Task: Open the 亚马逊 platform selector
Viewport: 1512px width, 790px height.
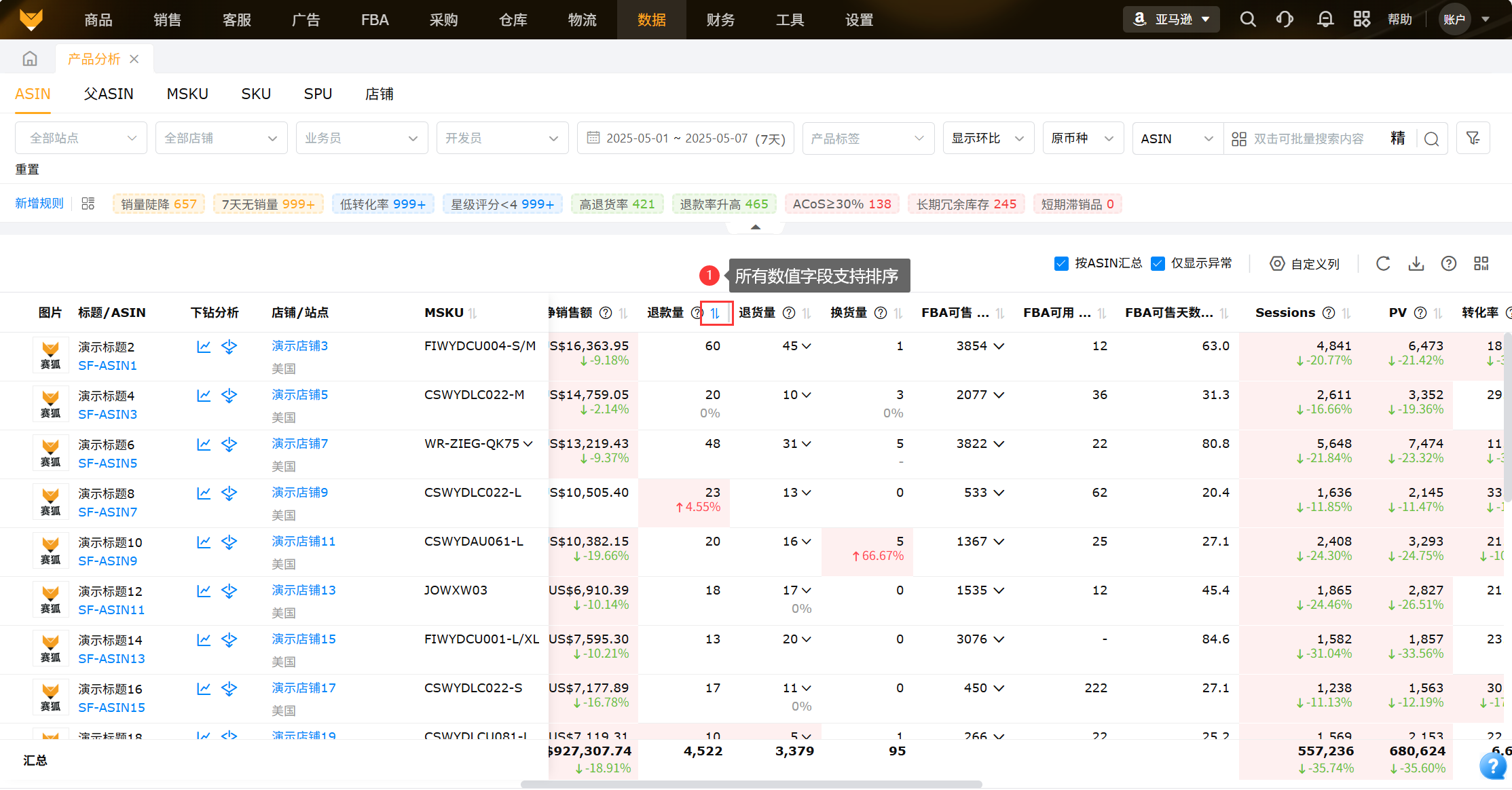Action: tap(1171, 19)
